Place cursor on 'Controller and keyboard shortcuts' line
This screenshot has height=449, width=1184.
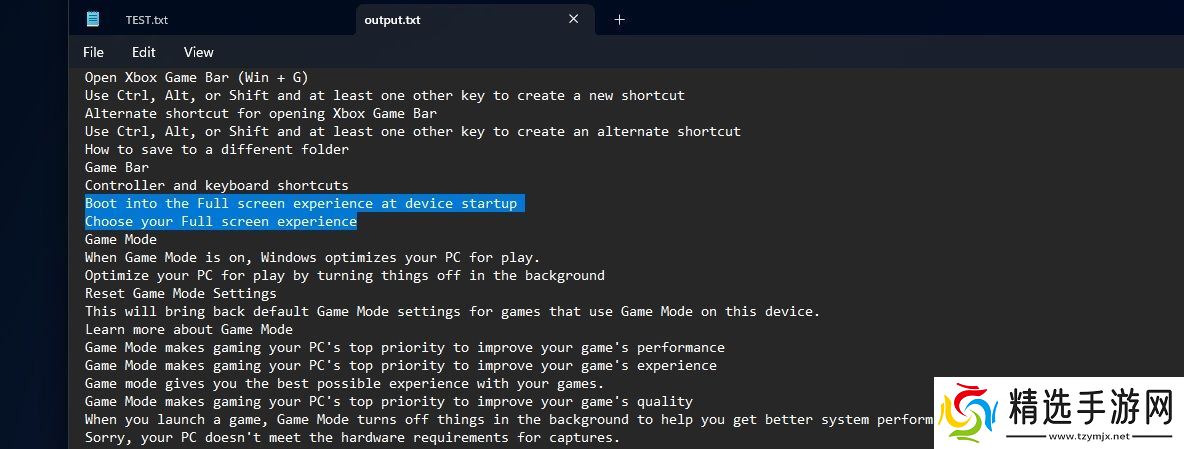click(x=216, y=185)
